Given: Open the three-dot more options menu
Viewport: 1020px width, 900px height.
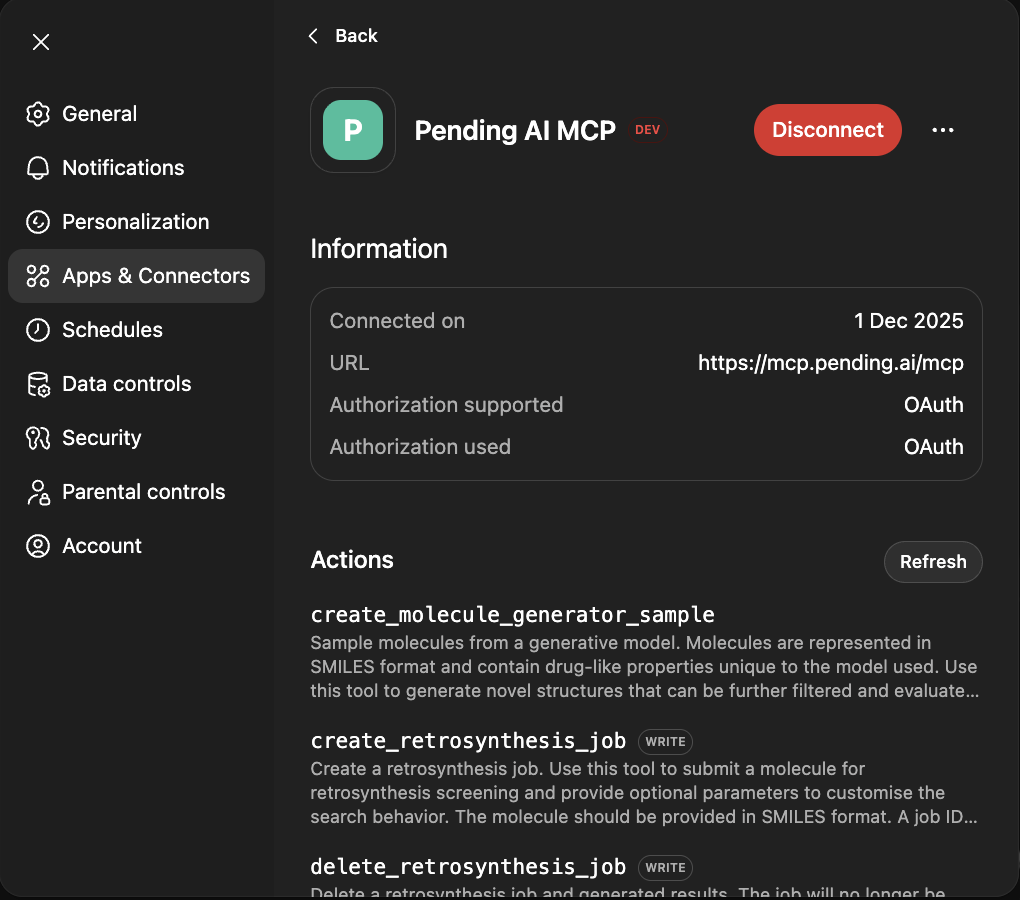Looking at the screenshot, I should coord(942,130).
